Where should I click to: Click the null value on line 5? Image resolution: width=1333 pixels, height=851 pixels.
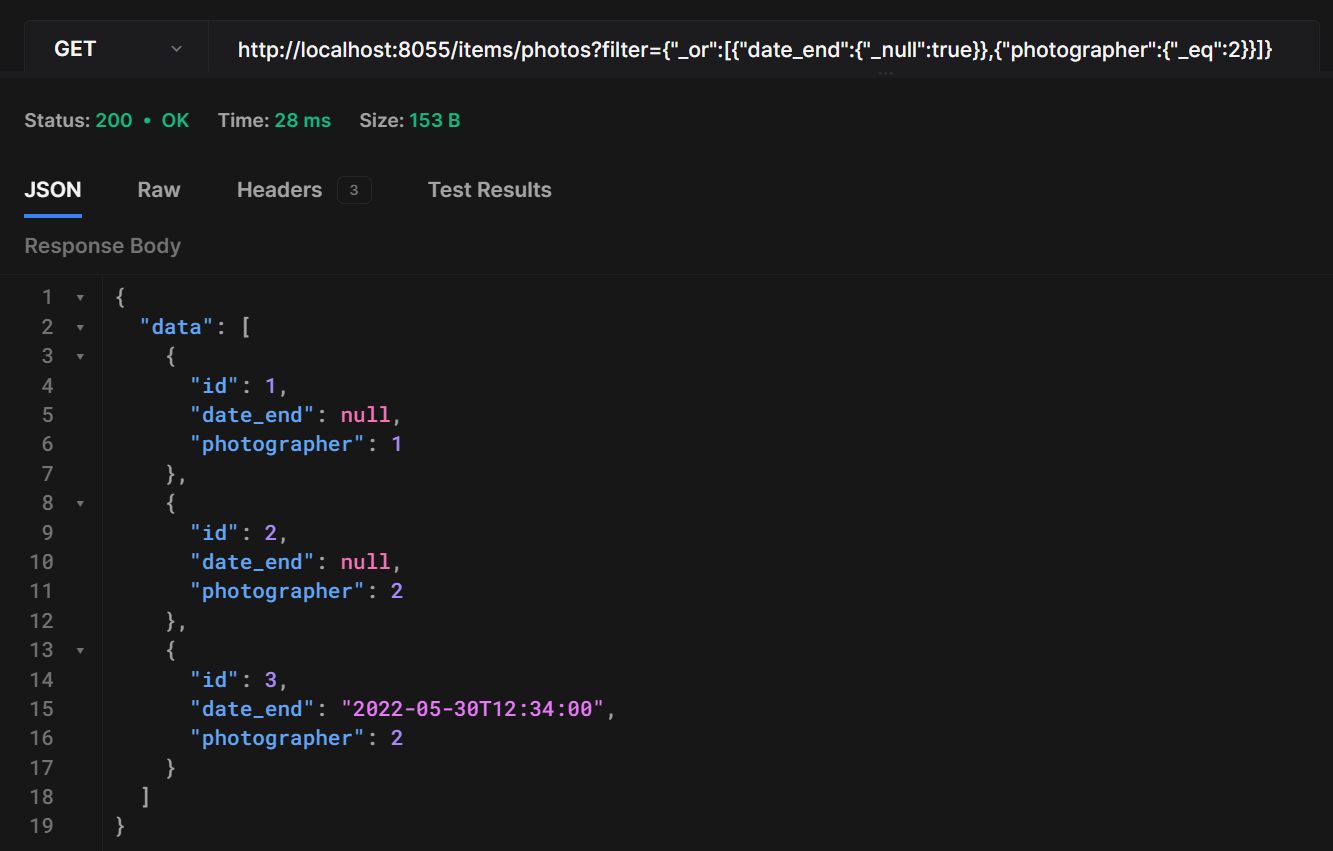366,414
